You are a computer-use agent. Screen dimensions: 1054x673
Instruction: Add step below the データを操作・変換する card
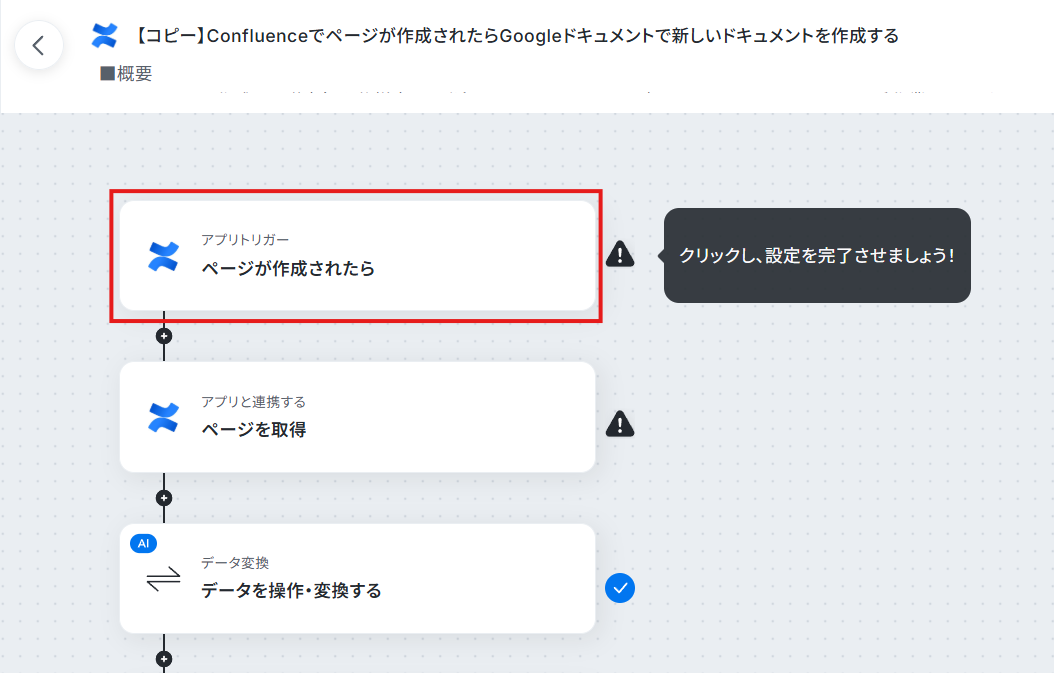(x=164, y=659)
